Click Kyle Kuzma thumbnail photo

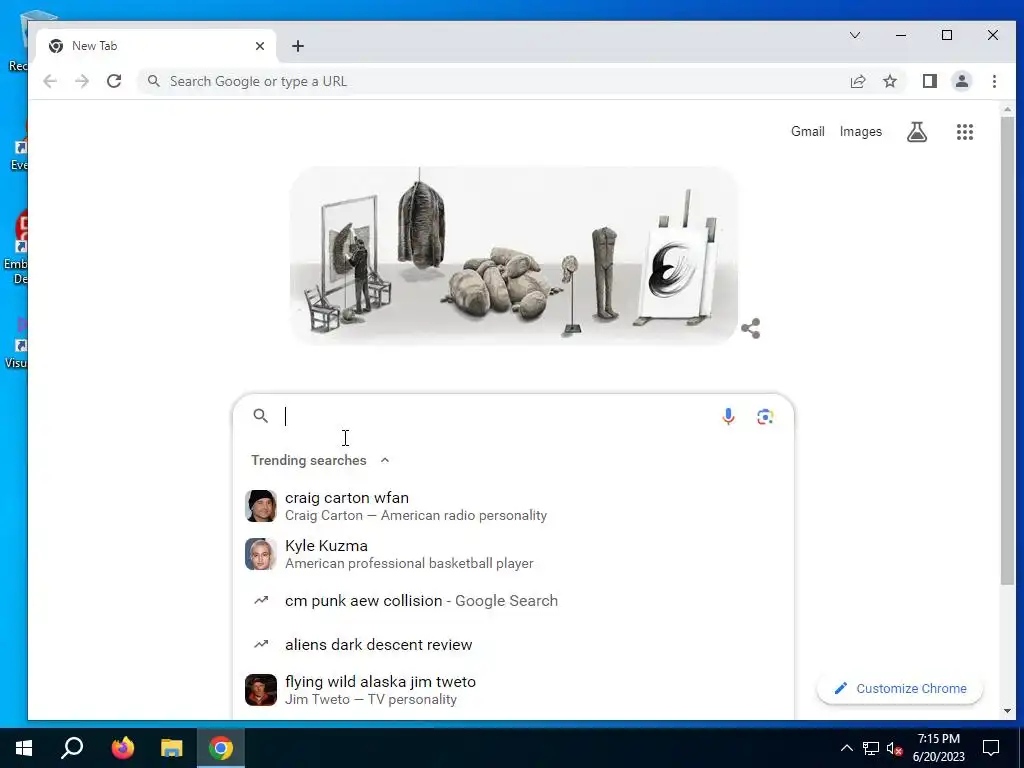pyautogui.click(x=261, y=554)
